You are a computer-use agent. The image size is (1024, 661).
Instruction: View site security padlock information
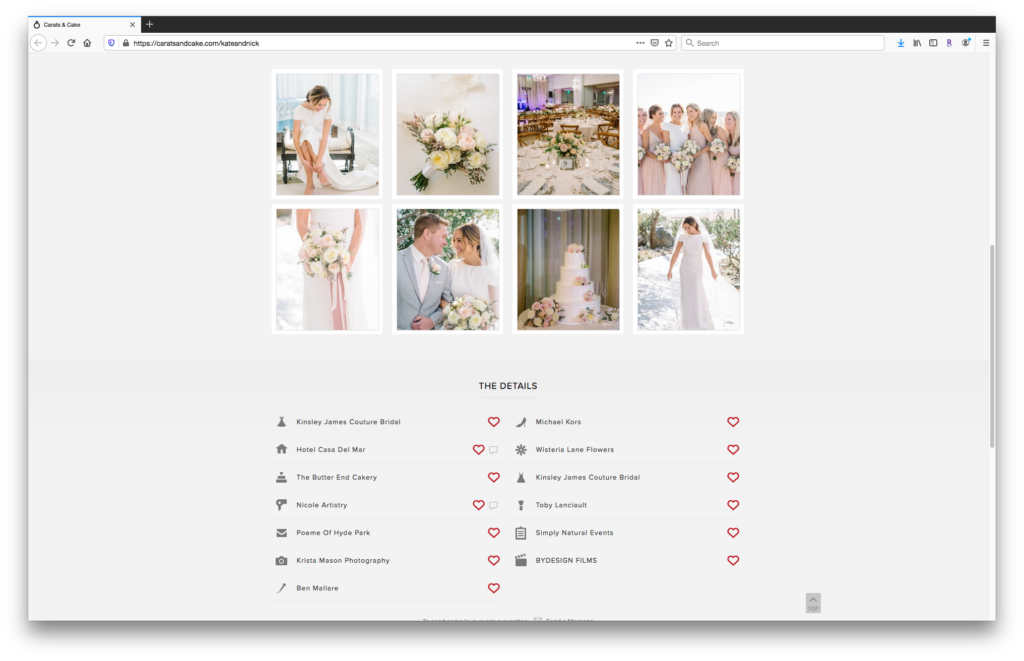[x=125, y=43]
